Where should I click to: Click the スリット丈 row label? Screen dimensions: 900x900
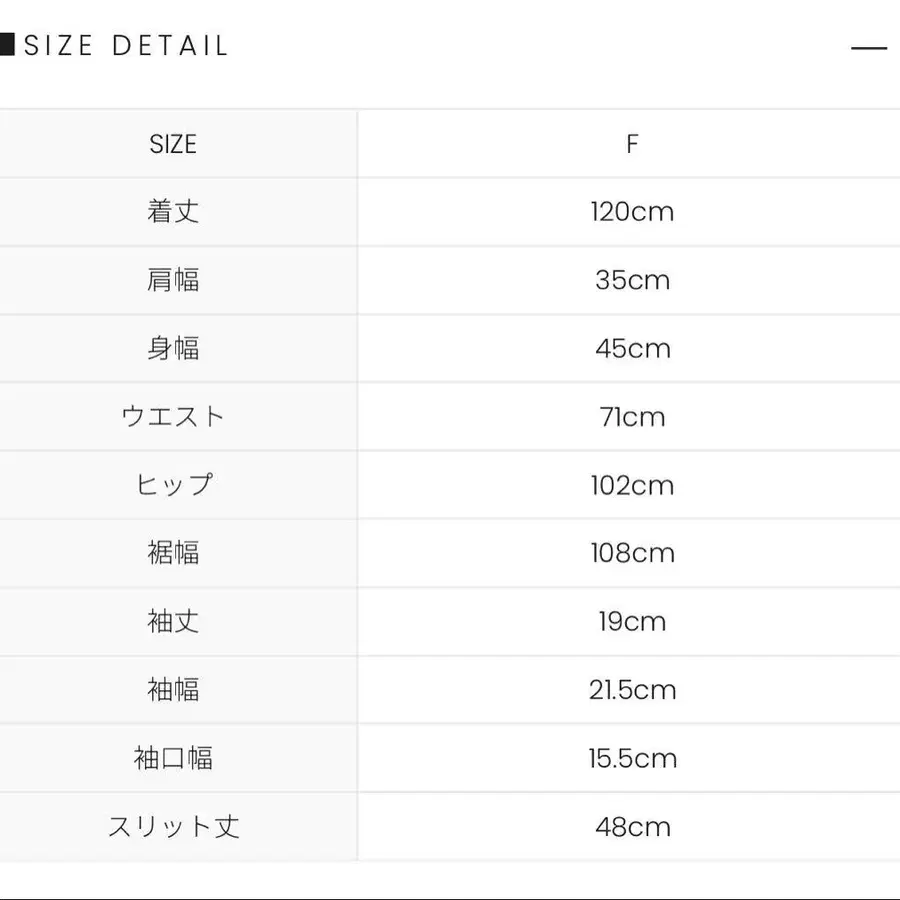click(x=173, y=827)
